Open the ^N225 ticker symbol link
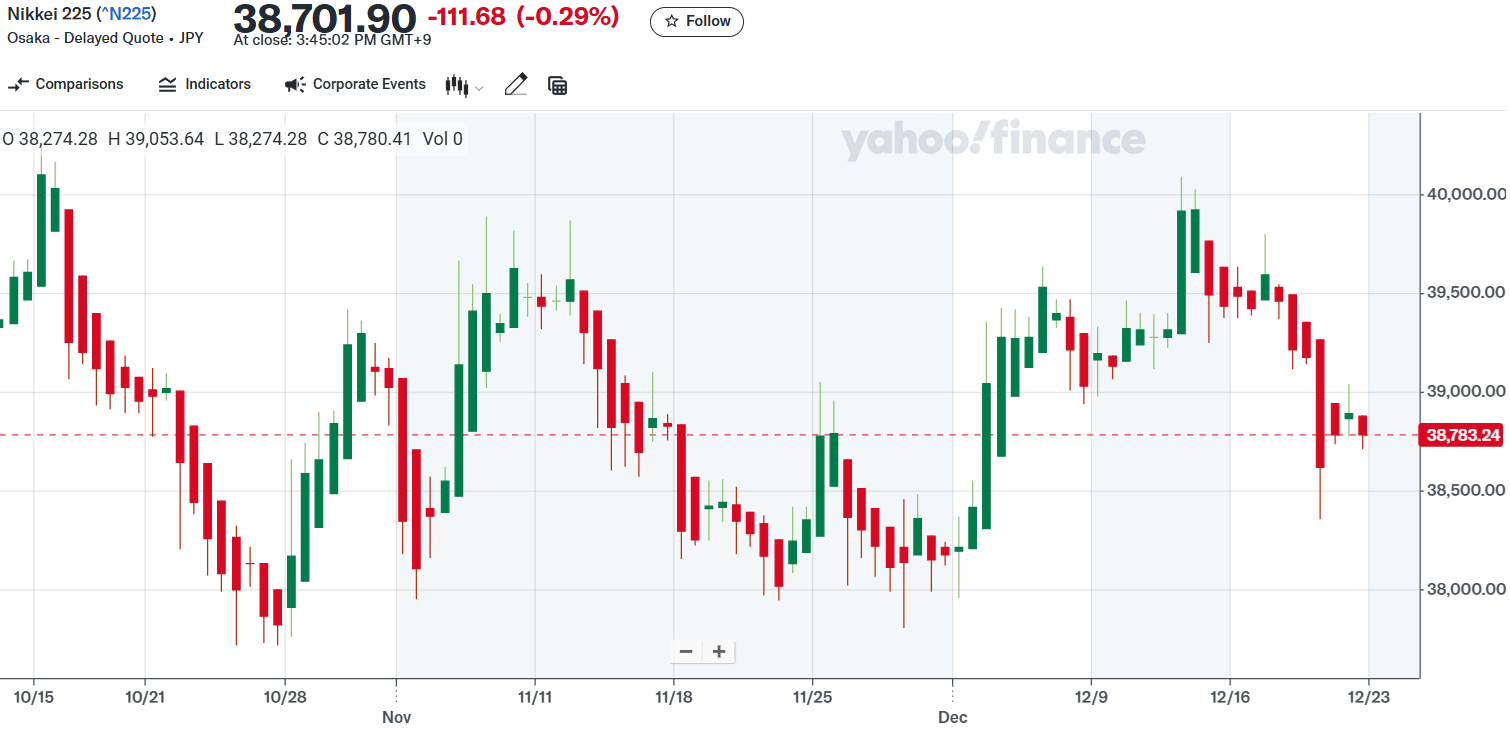The image size is (1510, 731). [125, 15]
